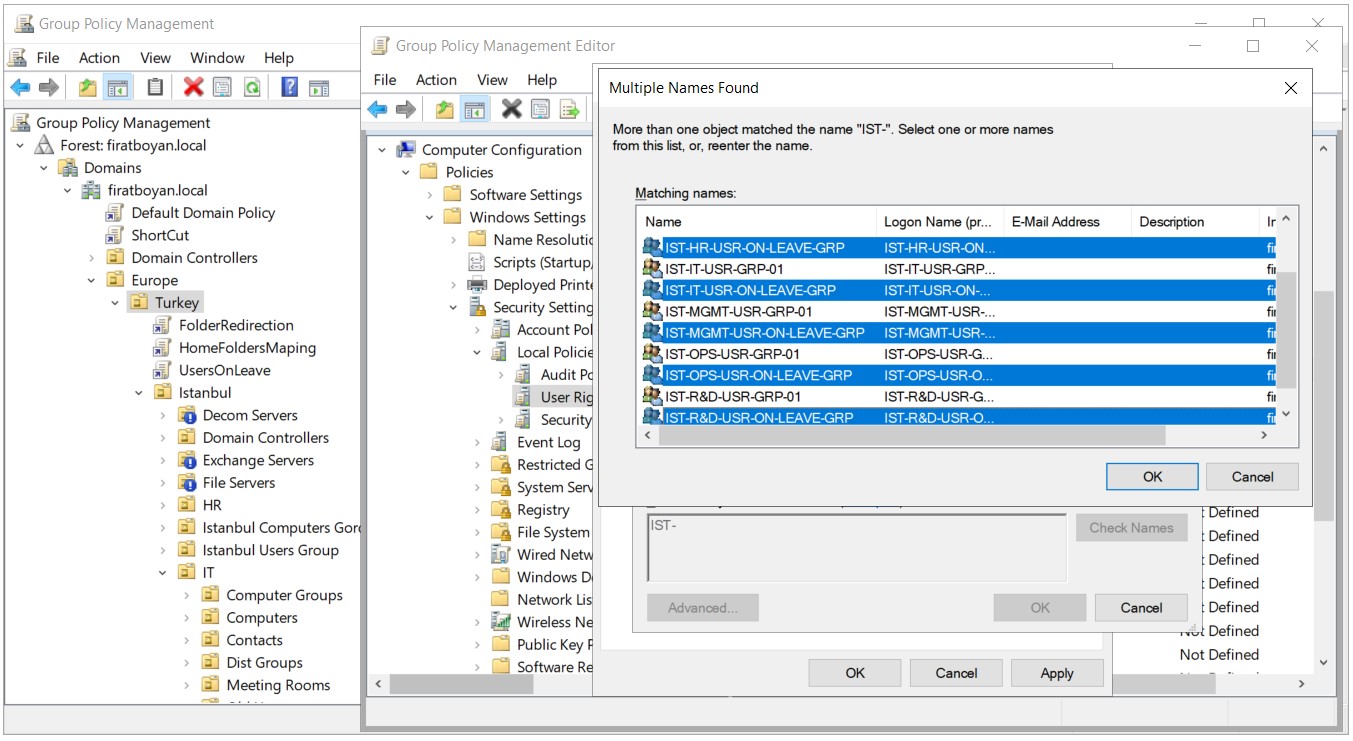
Task: Open View menu in Policy Editor
Action: click(492, 80)
